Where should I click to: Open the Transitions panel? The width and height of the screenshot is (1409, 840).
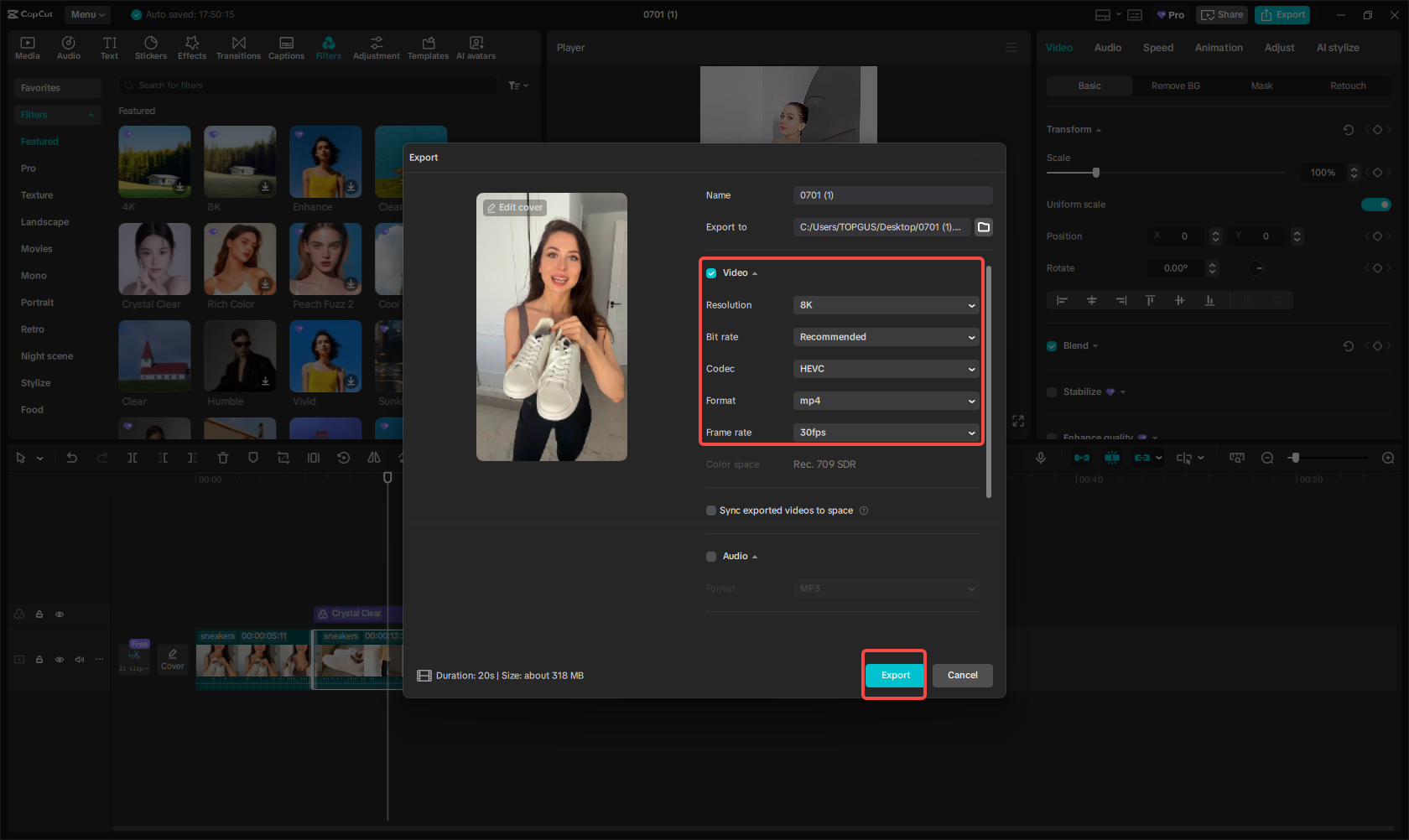[238, 48]
